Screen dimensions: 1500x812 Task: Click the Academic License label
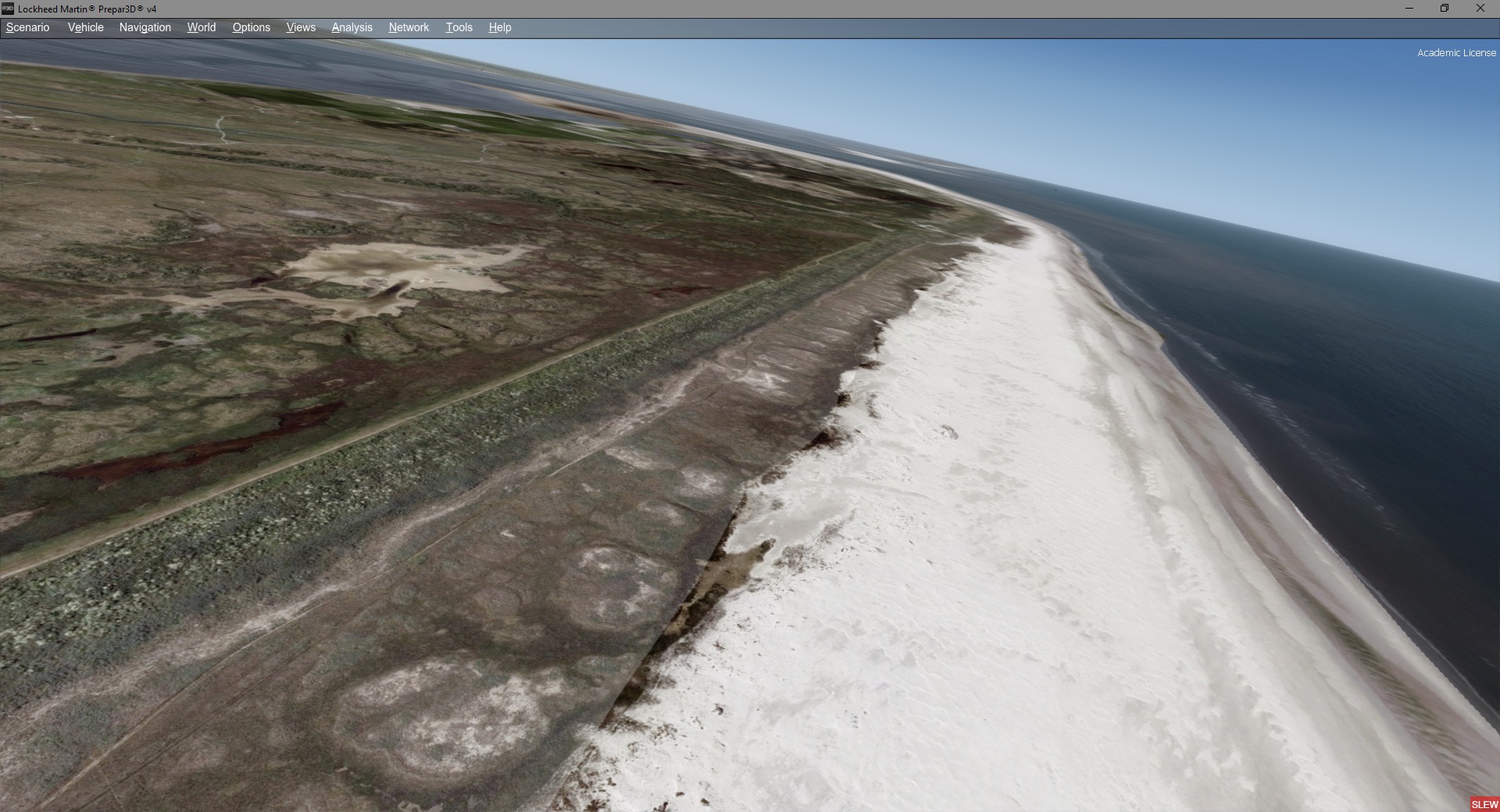coord(1456,53)
